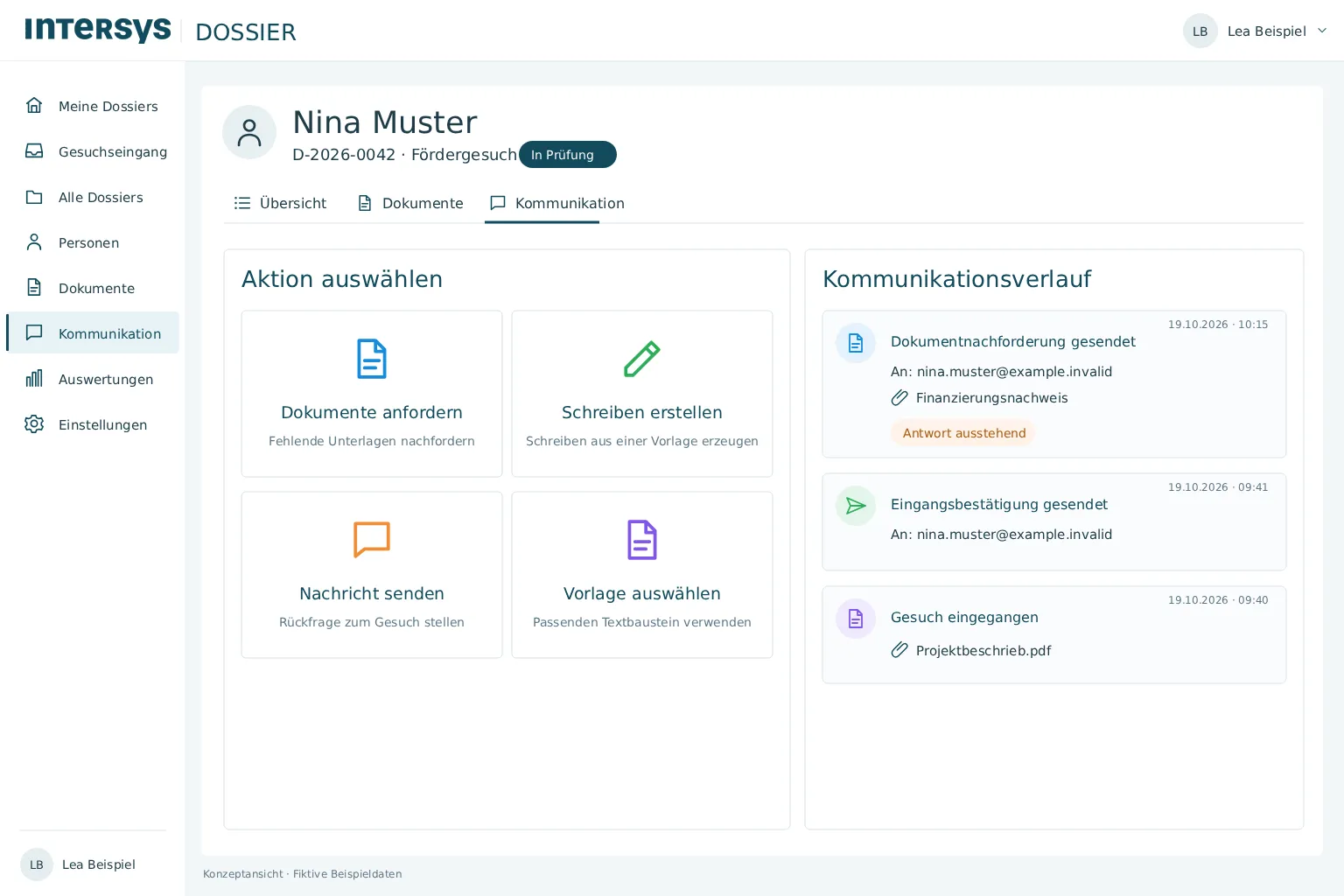
Task: Click the Personen user icon in sidebar
Action: (x=34, y=242)
